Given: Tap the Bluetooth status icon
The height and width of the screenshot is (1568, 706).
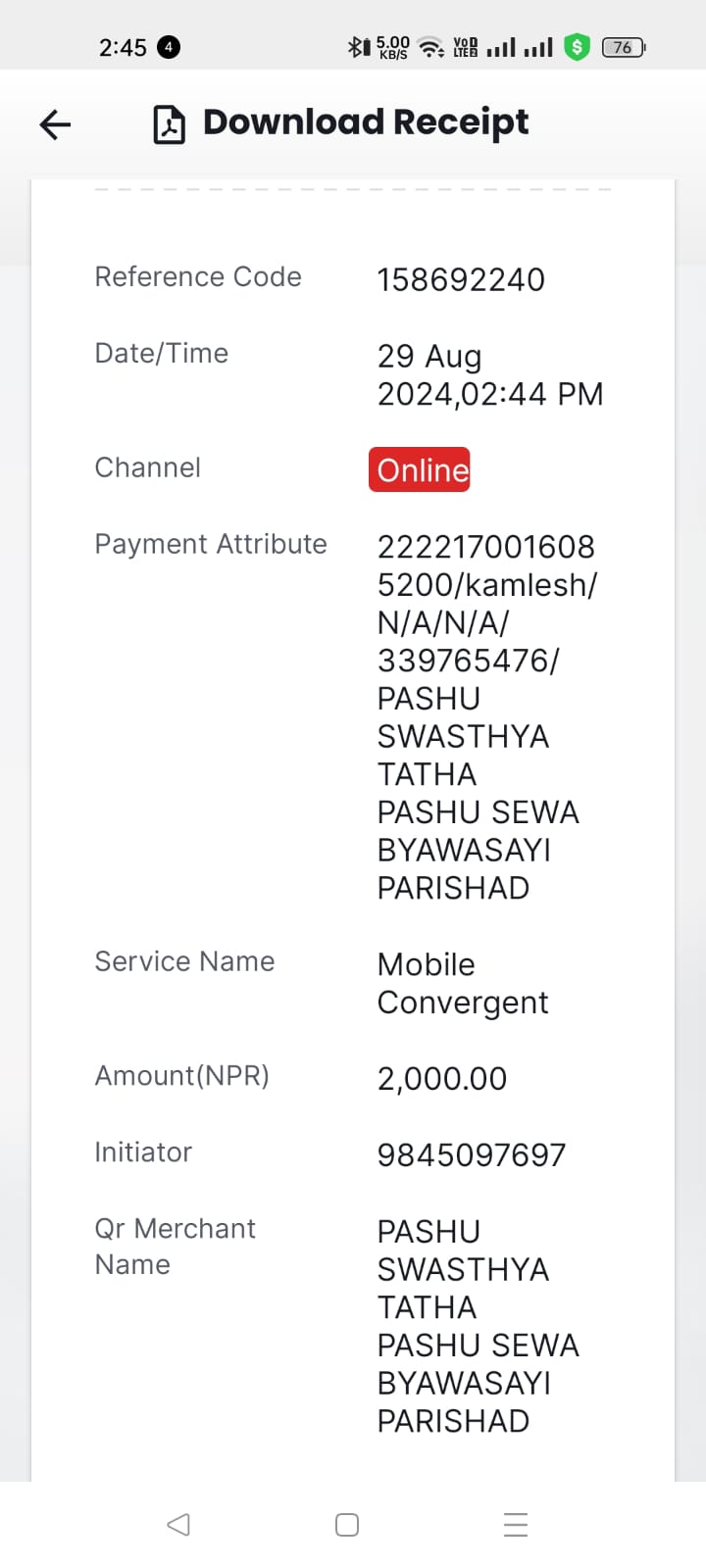Looking at the screenshot, I should 359,47.
